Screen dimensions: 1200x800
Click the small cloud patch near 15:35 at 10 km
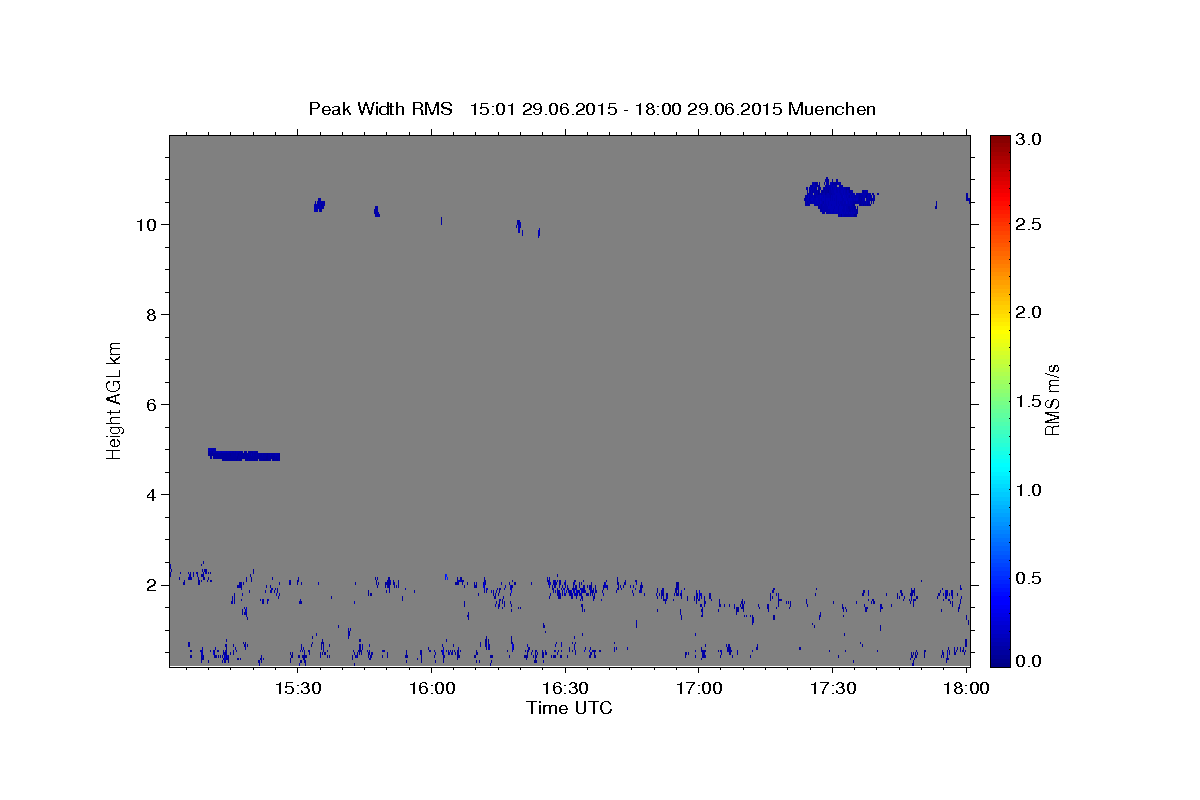click(319, 205)
